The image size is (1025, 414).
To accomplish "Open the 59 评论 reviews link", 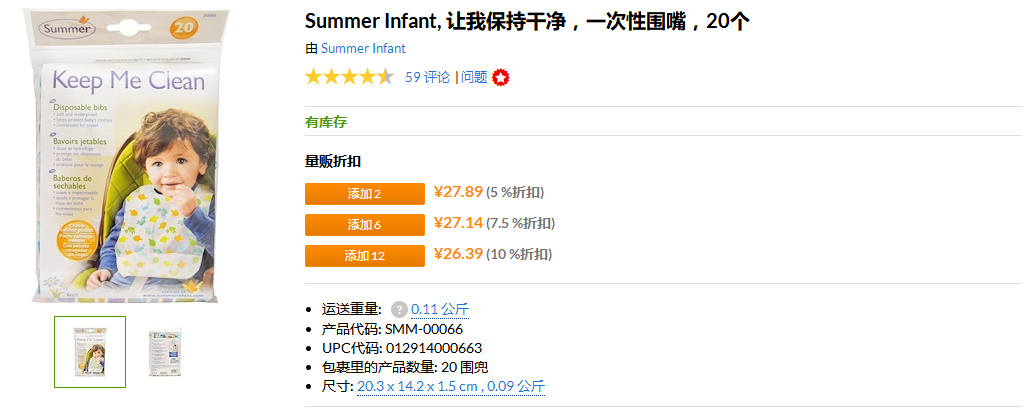I will 428,77.
